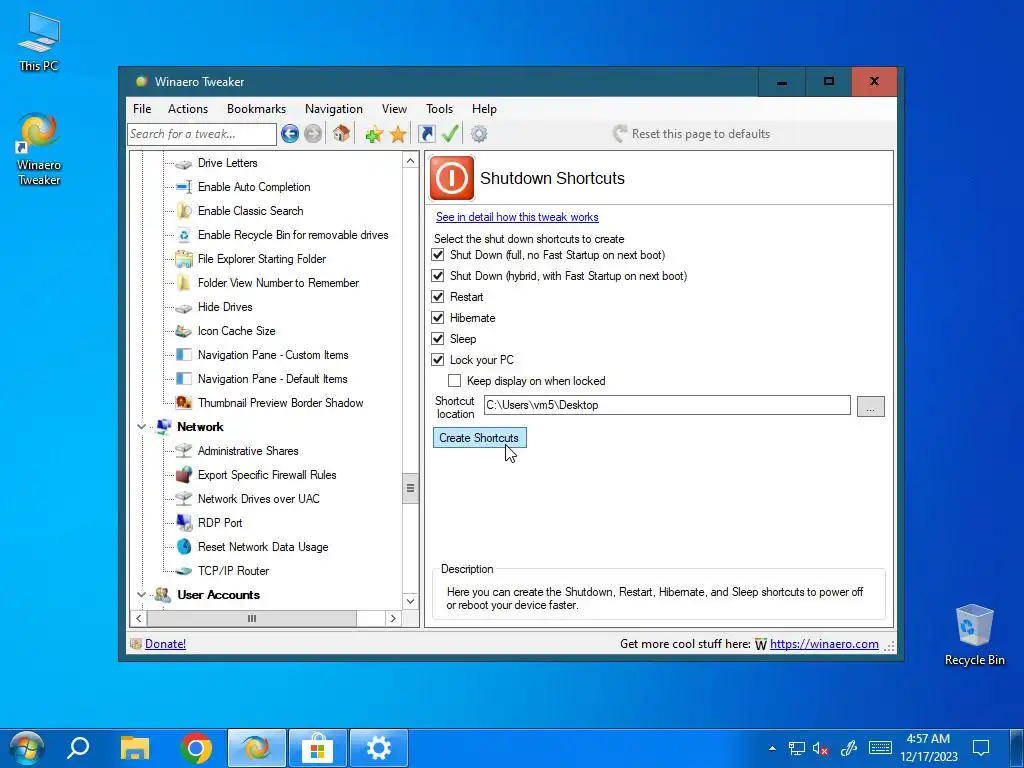Screen dimensions: 1024x768
Task: Open the Navigation menu
Action: (334, 109)
